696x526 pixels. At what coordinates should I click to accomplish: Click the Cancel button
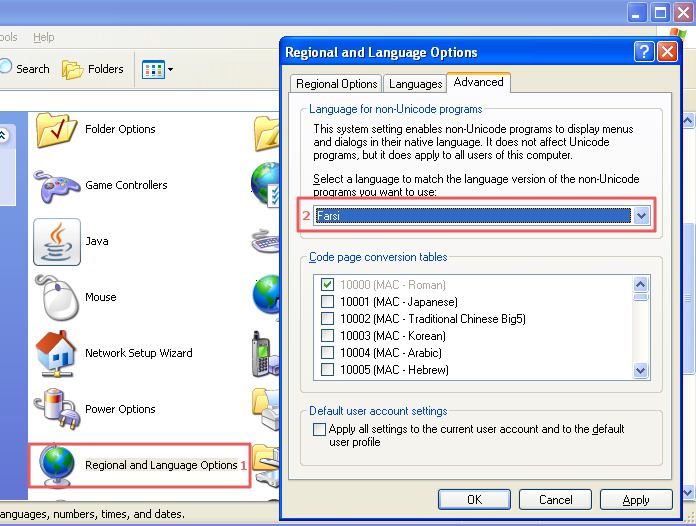pos(555,500)
